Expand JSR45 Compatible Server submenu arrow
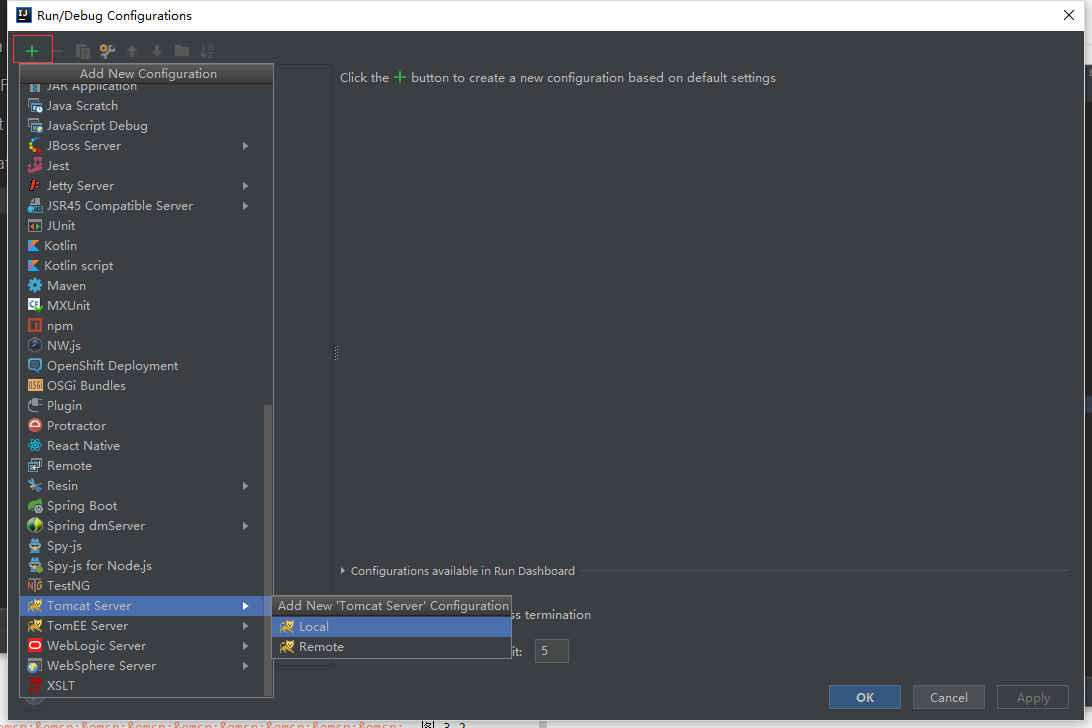Screen dimensions: 1092x728 (x=245, y=206)
